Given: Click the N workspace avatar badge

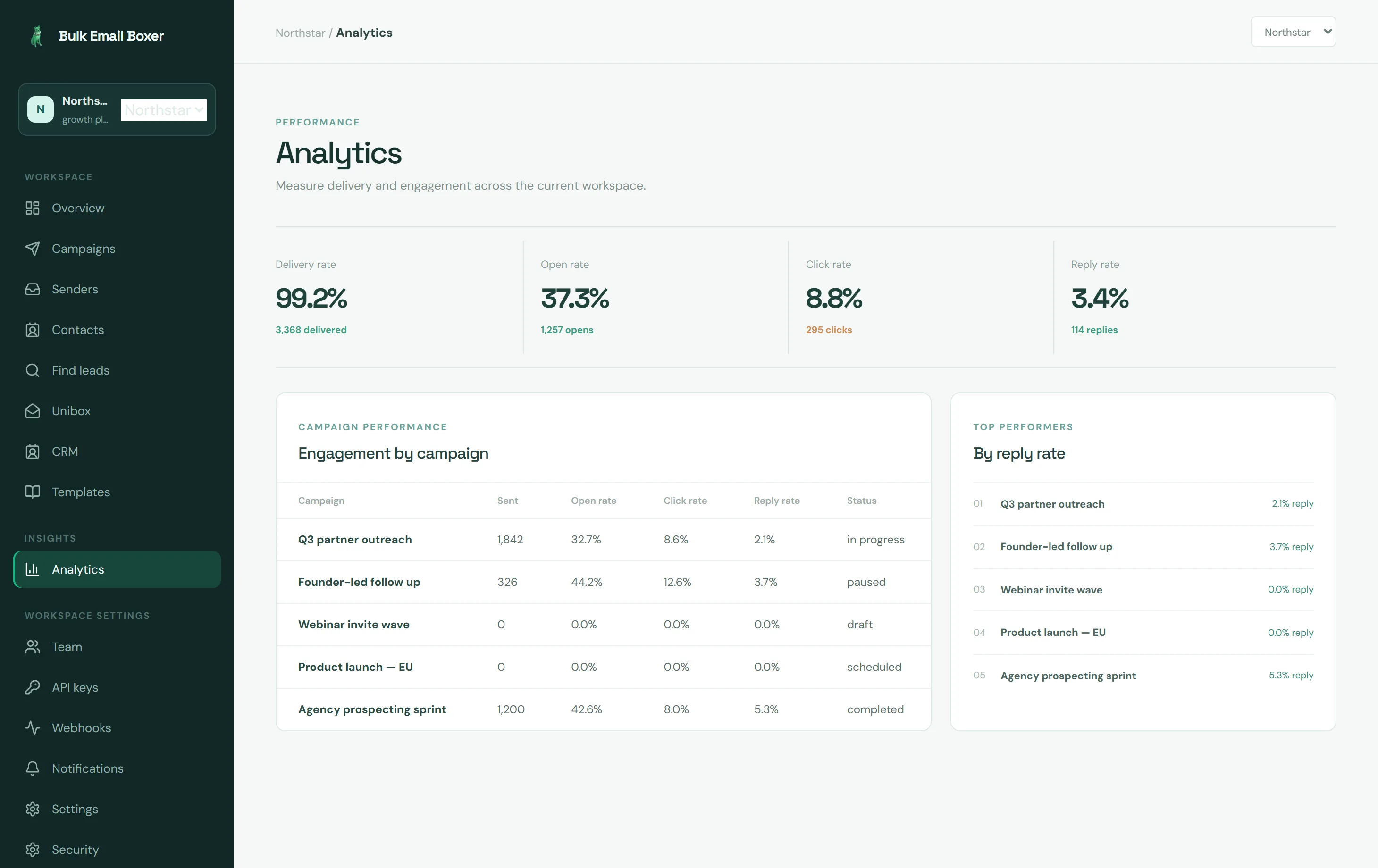Looking at the screenshot, I should [41, 109].
